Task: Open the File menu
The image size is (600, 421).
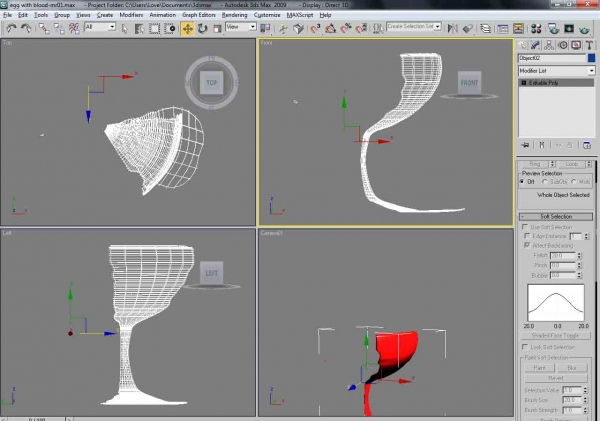Action: click(x=7, y=15)
